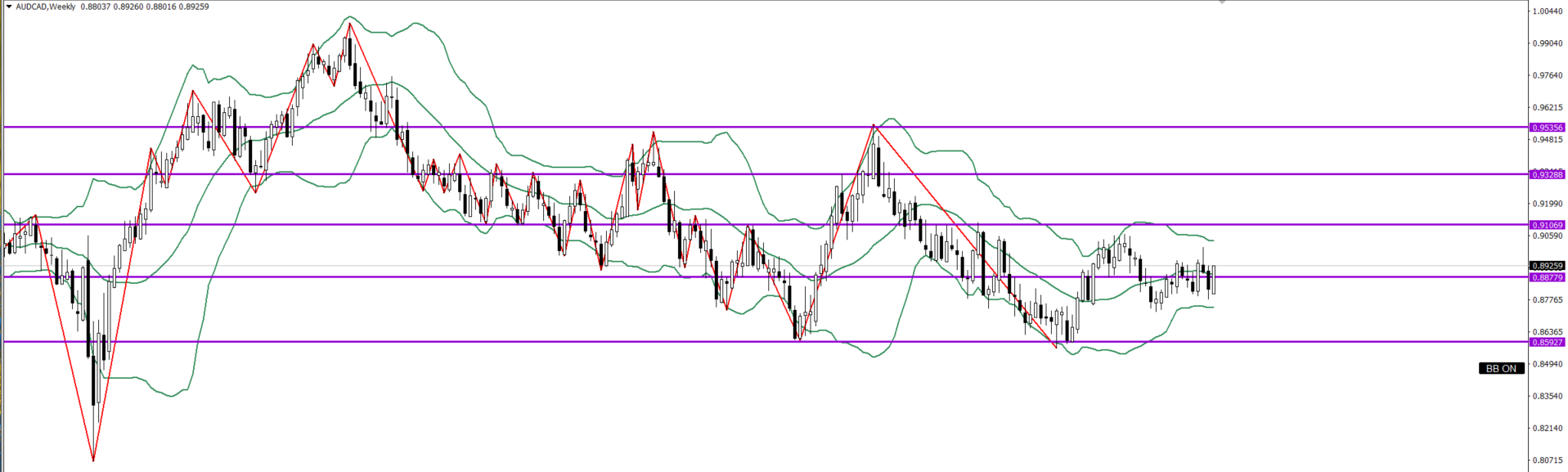Click the 0.88779 horizontal line label

click(1547, 277)
